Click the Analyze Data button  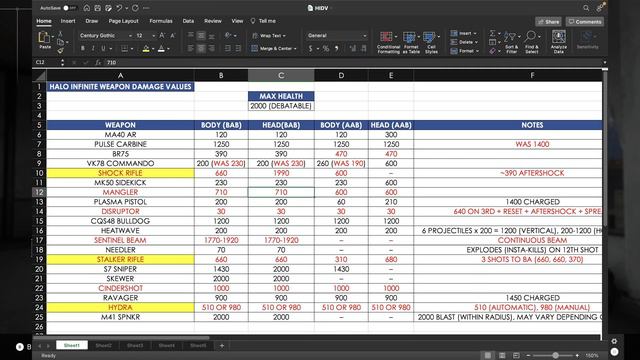pyautogui.click(x=558, y=42)
